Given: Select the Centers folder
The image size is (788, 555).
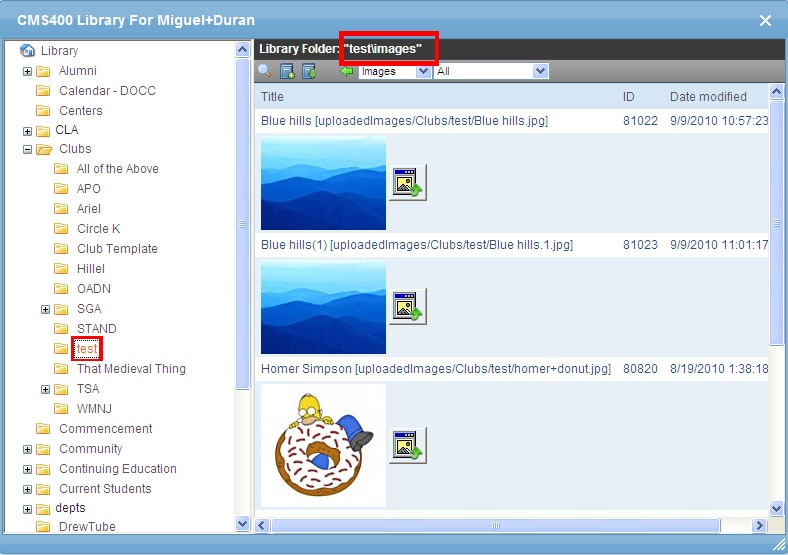Looking at the screenshot, I should 80,110.
